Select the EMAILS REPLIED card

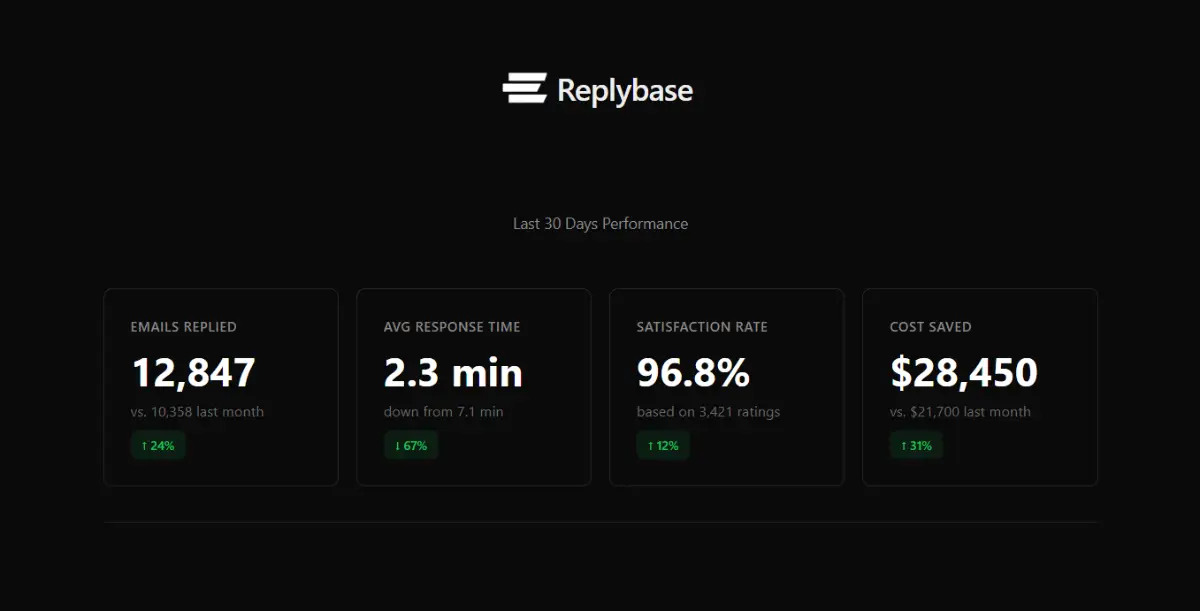click(x=220, y=387)
